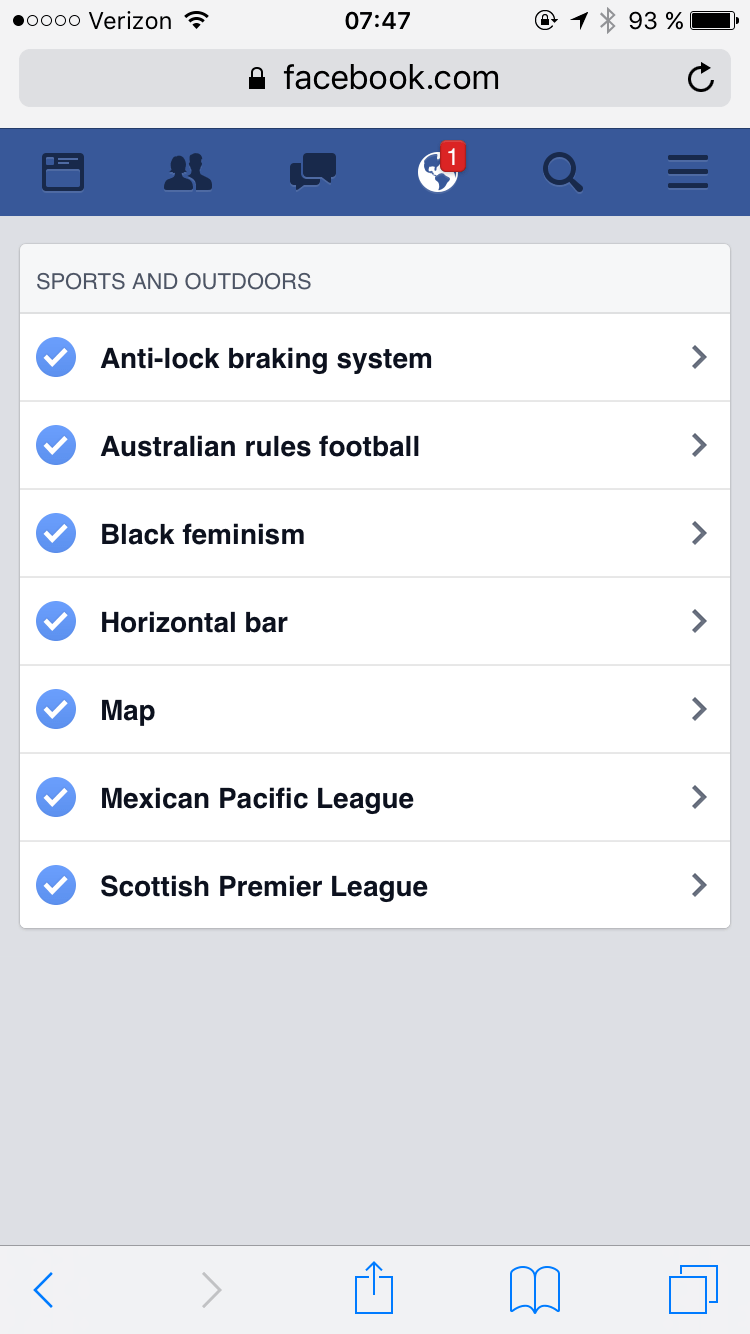Viewport: 750px width, 1334px height.
Task: Uncheck the Black feminism checkmark
Action: click(56, 534)
